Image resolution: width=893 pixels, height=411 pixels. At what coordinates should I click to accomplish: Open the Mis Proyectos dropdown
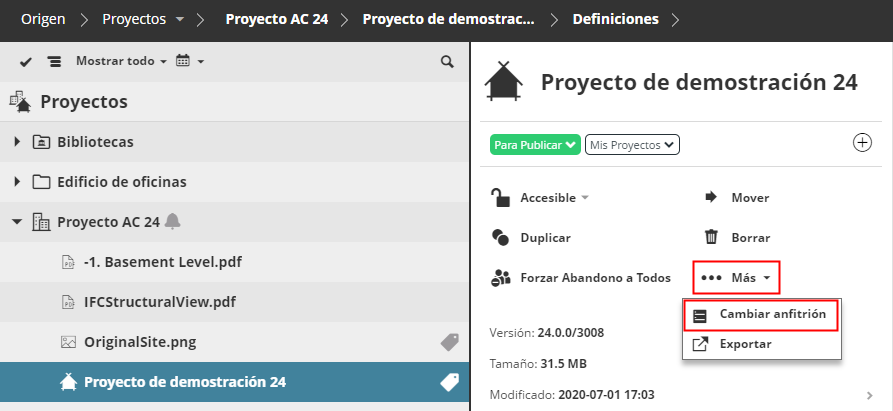pyautogui.click(x=631, y=145)
